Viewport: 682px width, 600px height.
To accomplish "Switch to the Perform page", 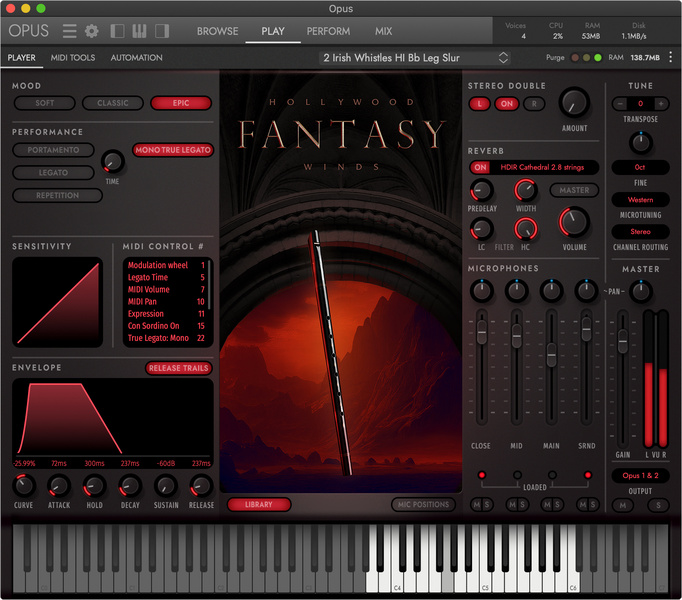I will tap(328, 31).
